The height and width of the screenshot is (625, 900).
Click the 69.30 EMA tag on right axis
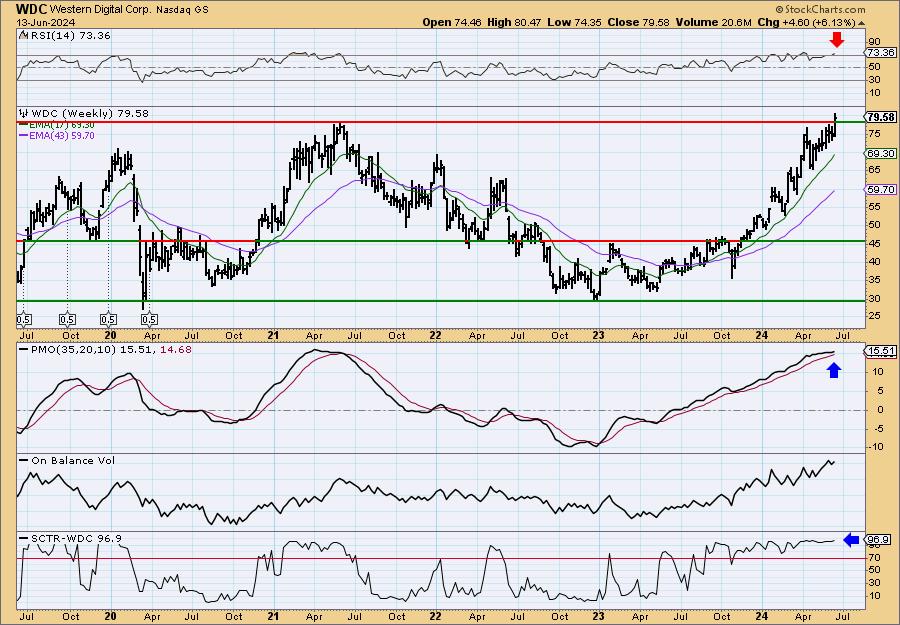click(880, 153)
